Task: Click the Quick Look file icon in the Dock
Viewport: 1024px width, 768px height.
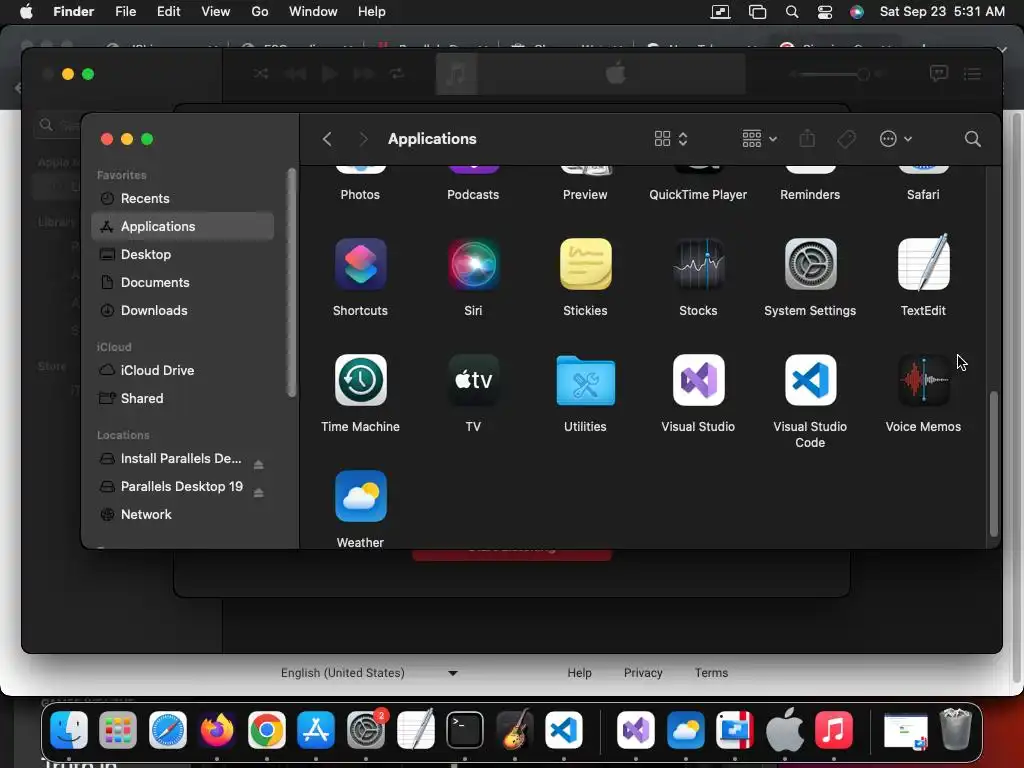Action: [x=906, y=731]
